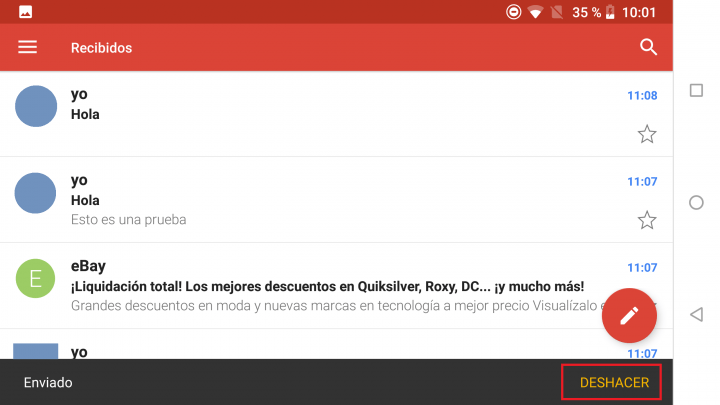The width and height of the screenshot is (720, 405).
Task: Tap the Android home circle button
Action: [x=696, y=202]
